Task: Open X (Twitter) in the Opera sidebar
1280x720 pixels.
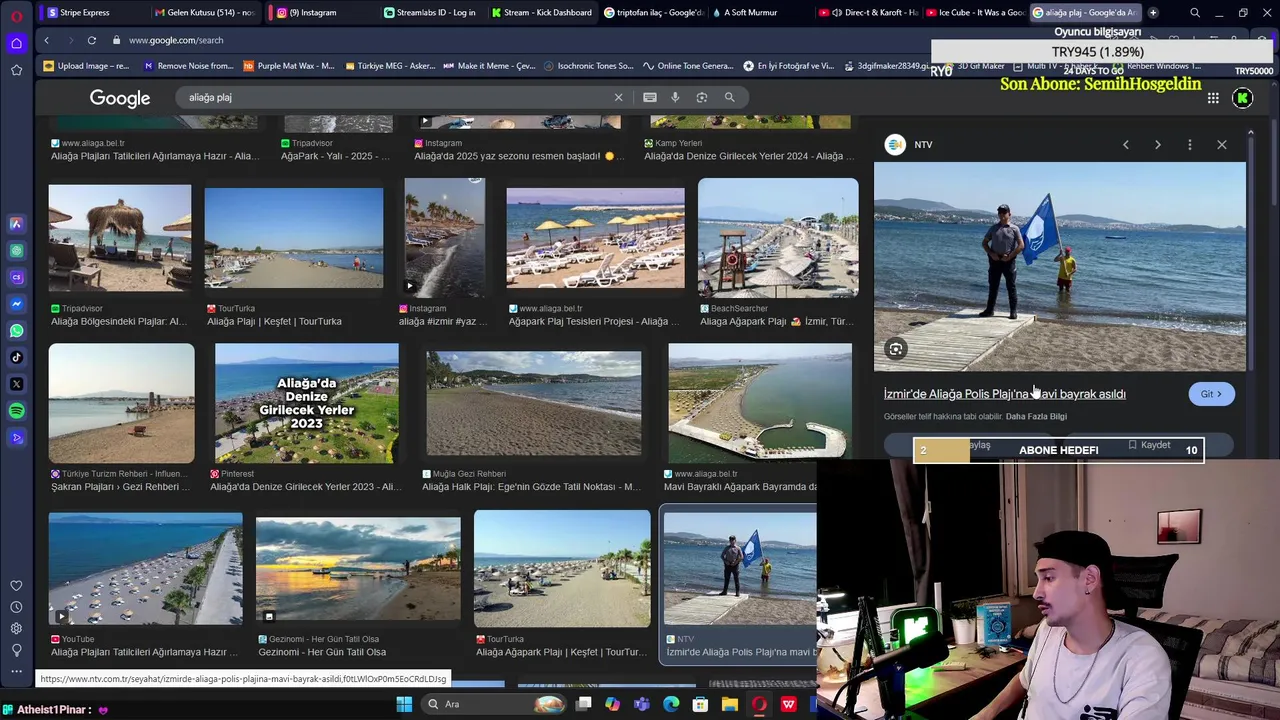Action: tap(16, 384)
